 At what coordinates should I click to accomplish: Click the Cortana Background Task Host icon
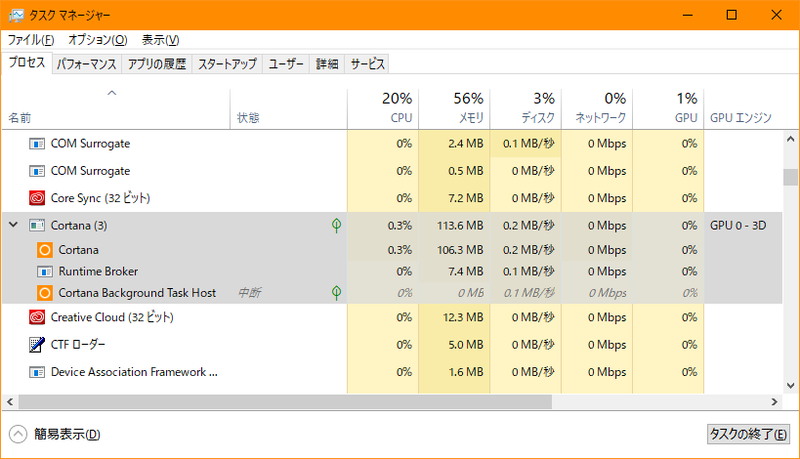pos(45,293)
